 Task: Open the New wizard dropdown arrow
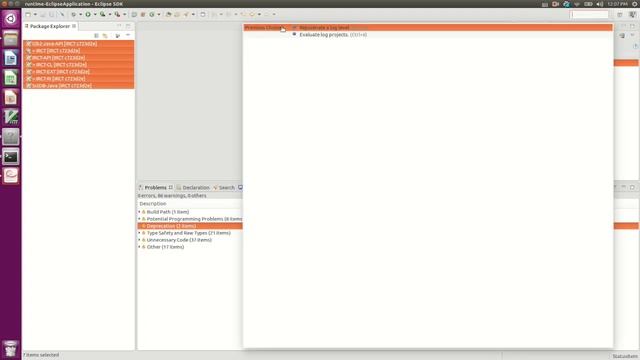(35, 14)
